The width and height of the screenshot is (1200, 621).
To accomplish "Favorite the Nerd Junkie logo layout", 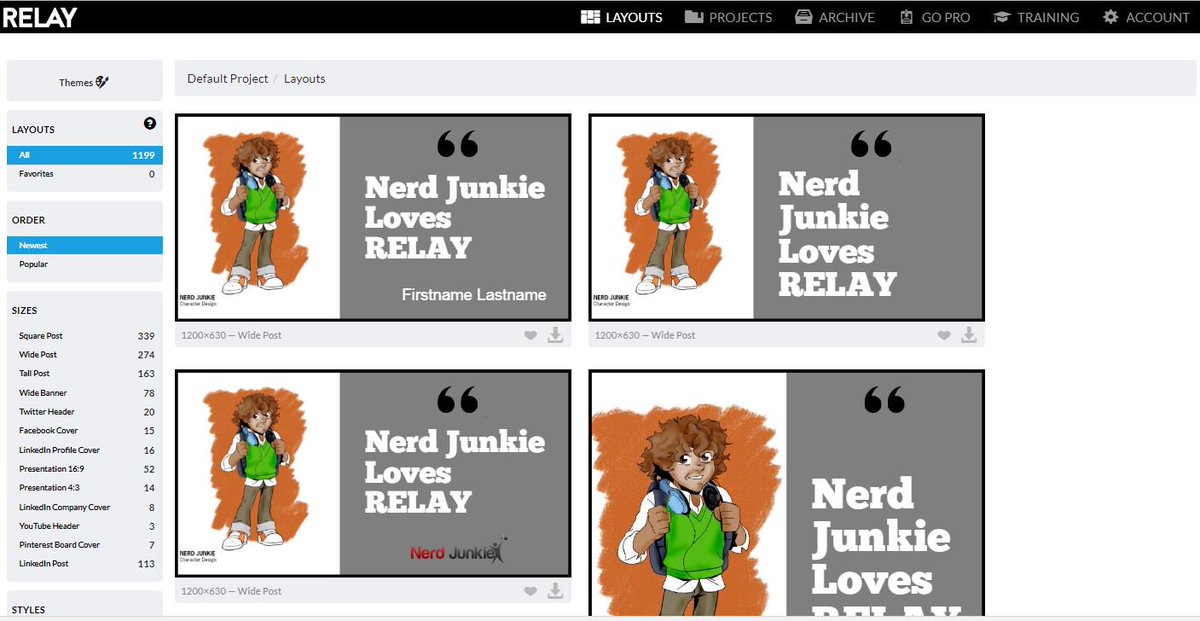I will [x=530, y=592].
